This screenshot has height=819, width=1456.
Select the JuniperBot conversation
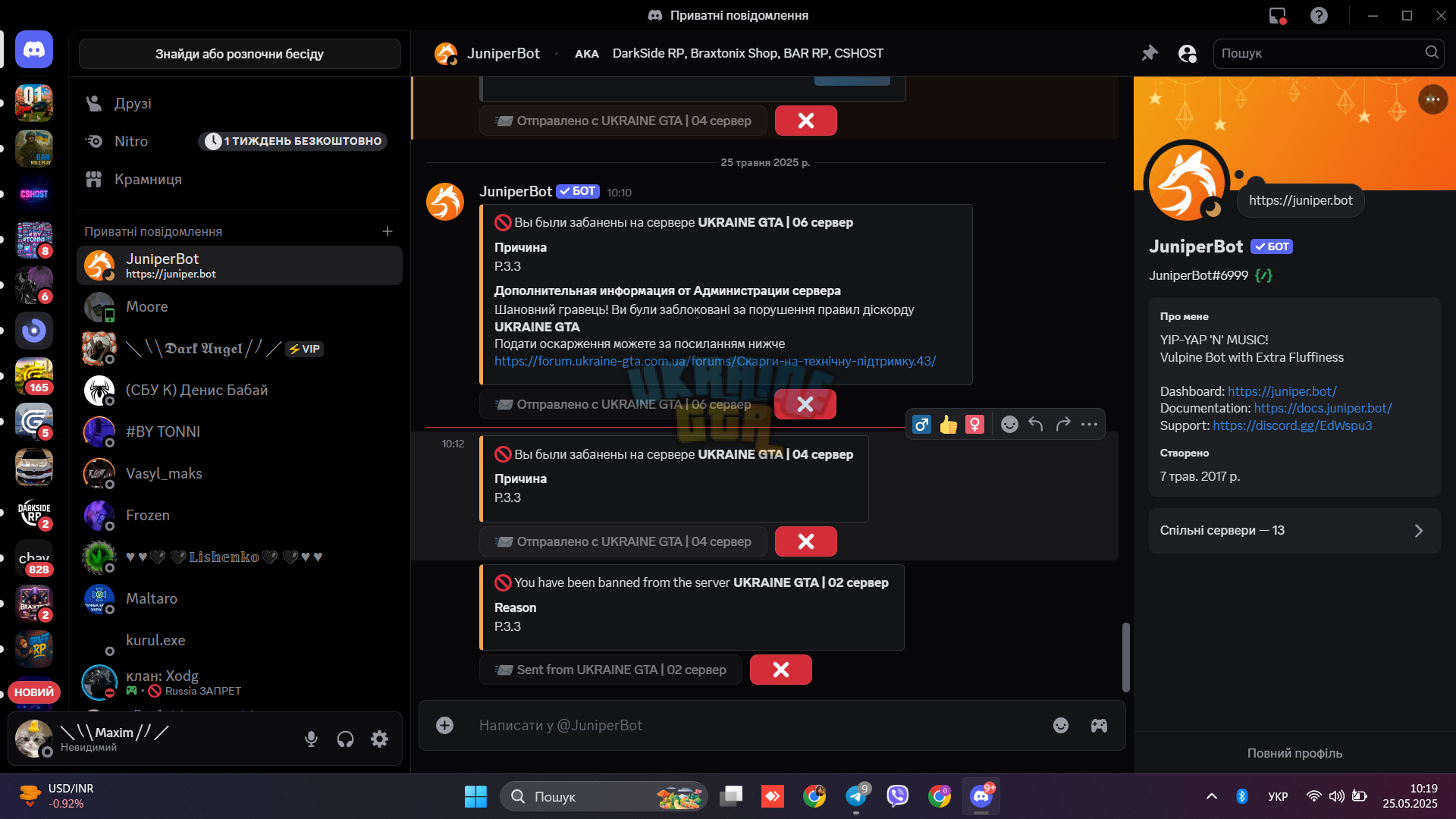pyautogui.click(x=240, y=265)
